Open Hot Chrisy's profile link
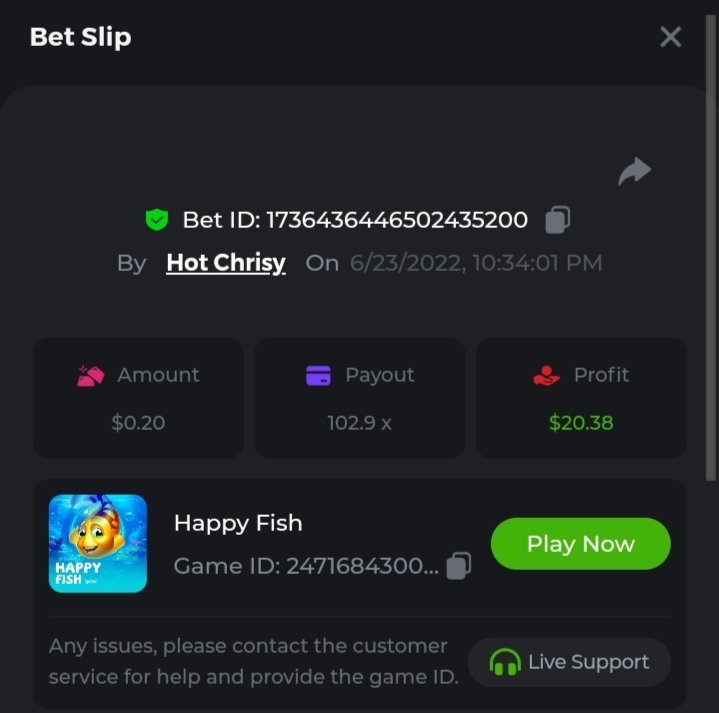This screenshot has width=719, height=713. pyautogui.click(x=226, y=263)
